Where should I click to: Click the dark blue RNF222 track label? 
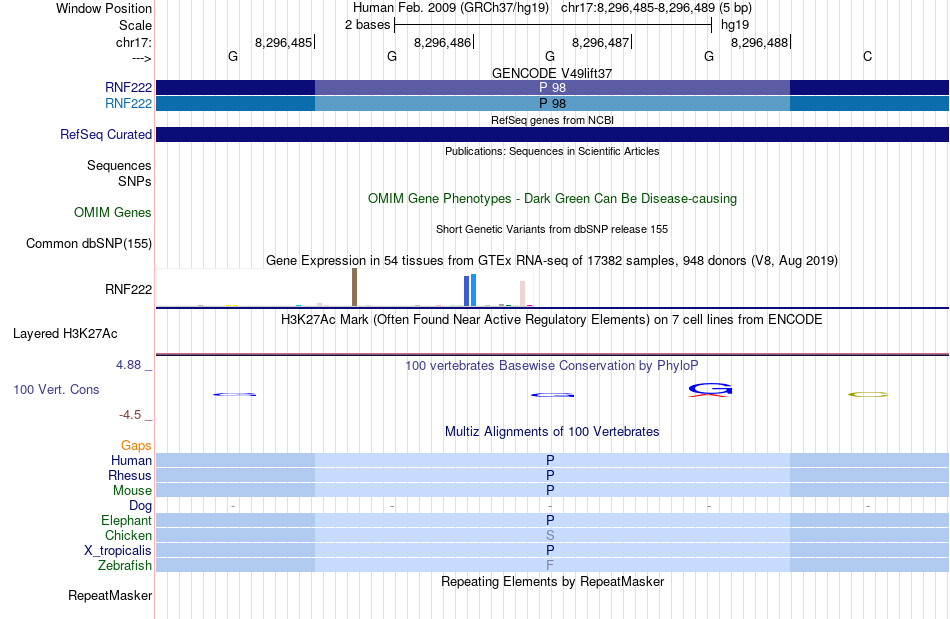click(128, 87)
